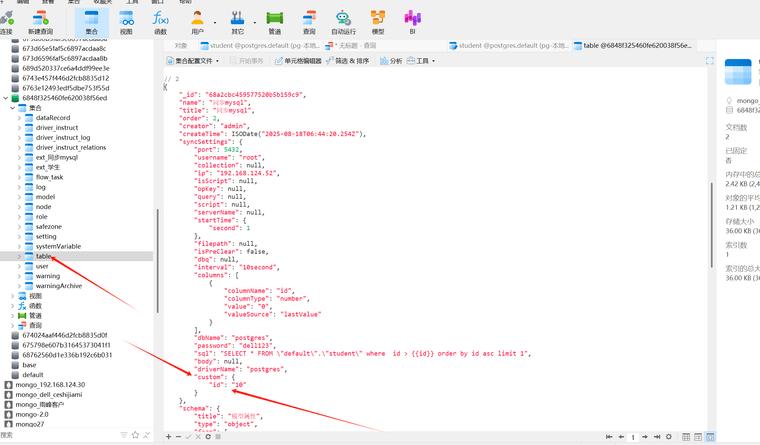Open the 视图 view toolbar button
Image resolution: width=760 pixels, height=445 pixels.
pyautogui.click(x=126, y=23)
